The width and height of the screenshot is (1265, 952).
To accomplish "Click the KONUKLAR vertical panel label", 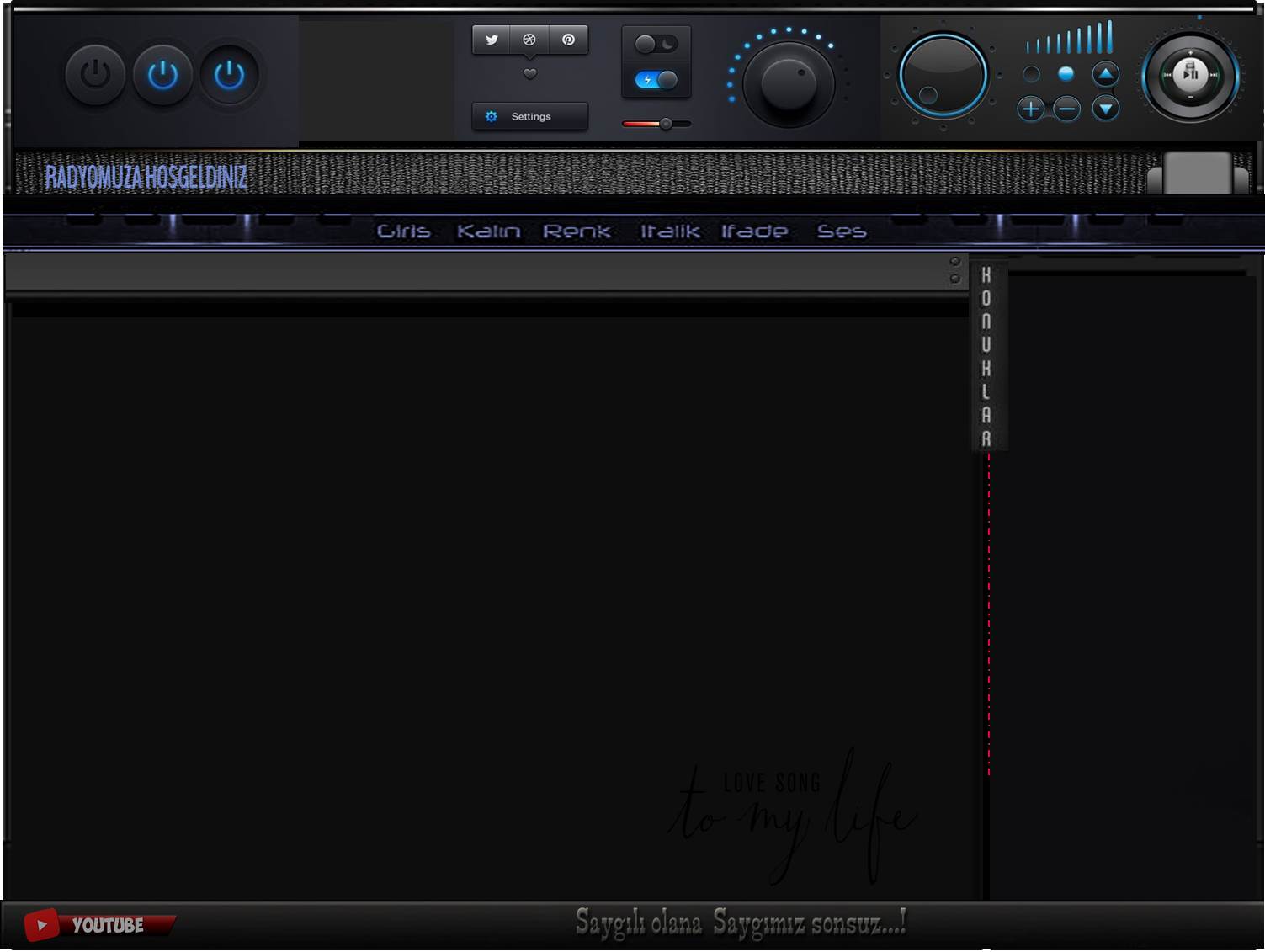I will [986, 356].
